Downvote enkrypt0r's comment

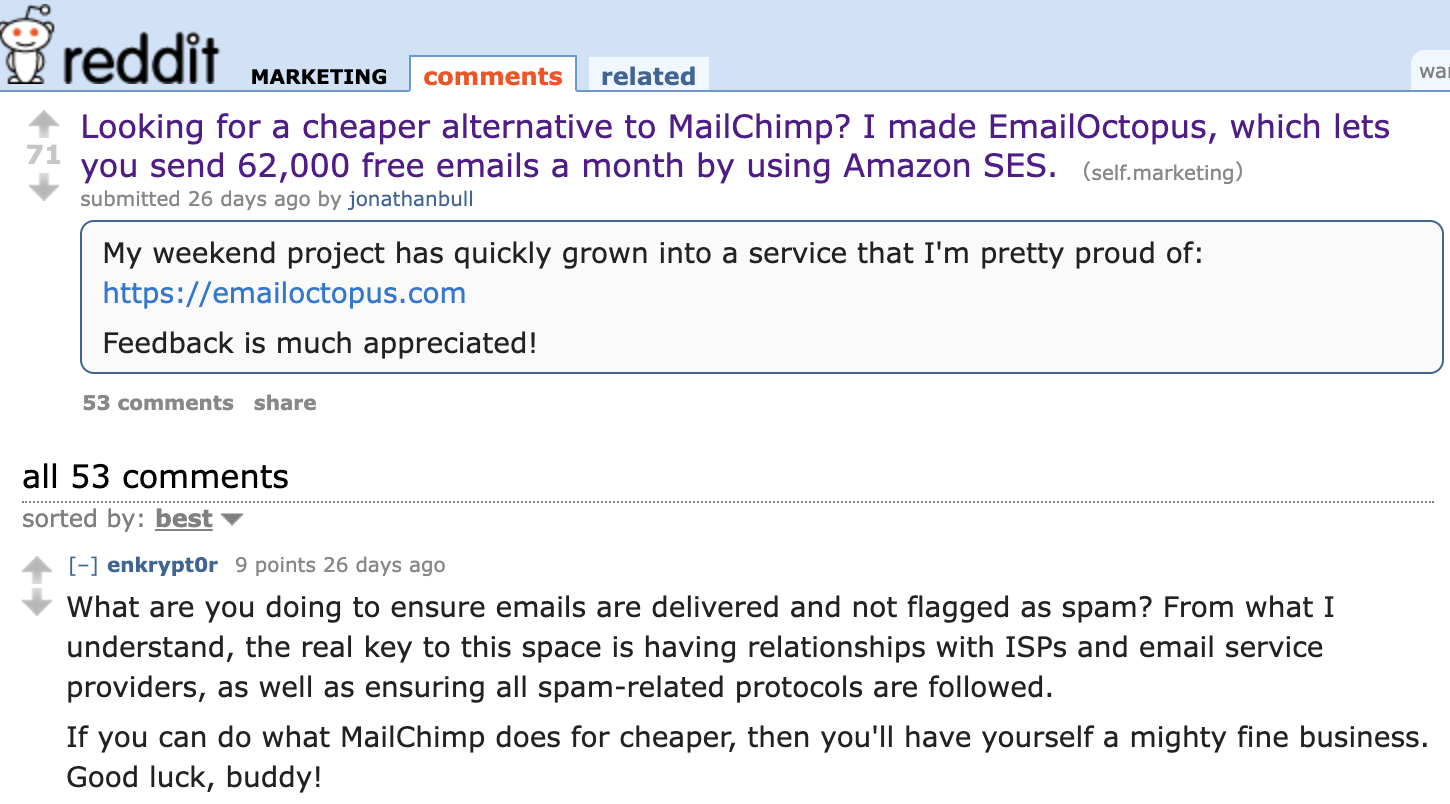[x=36, y=604]
